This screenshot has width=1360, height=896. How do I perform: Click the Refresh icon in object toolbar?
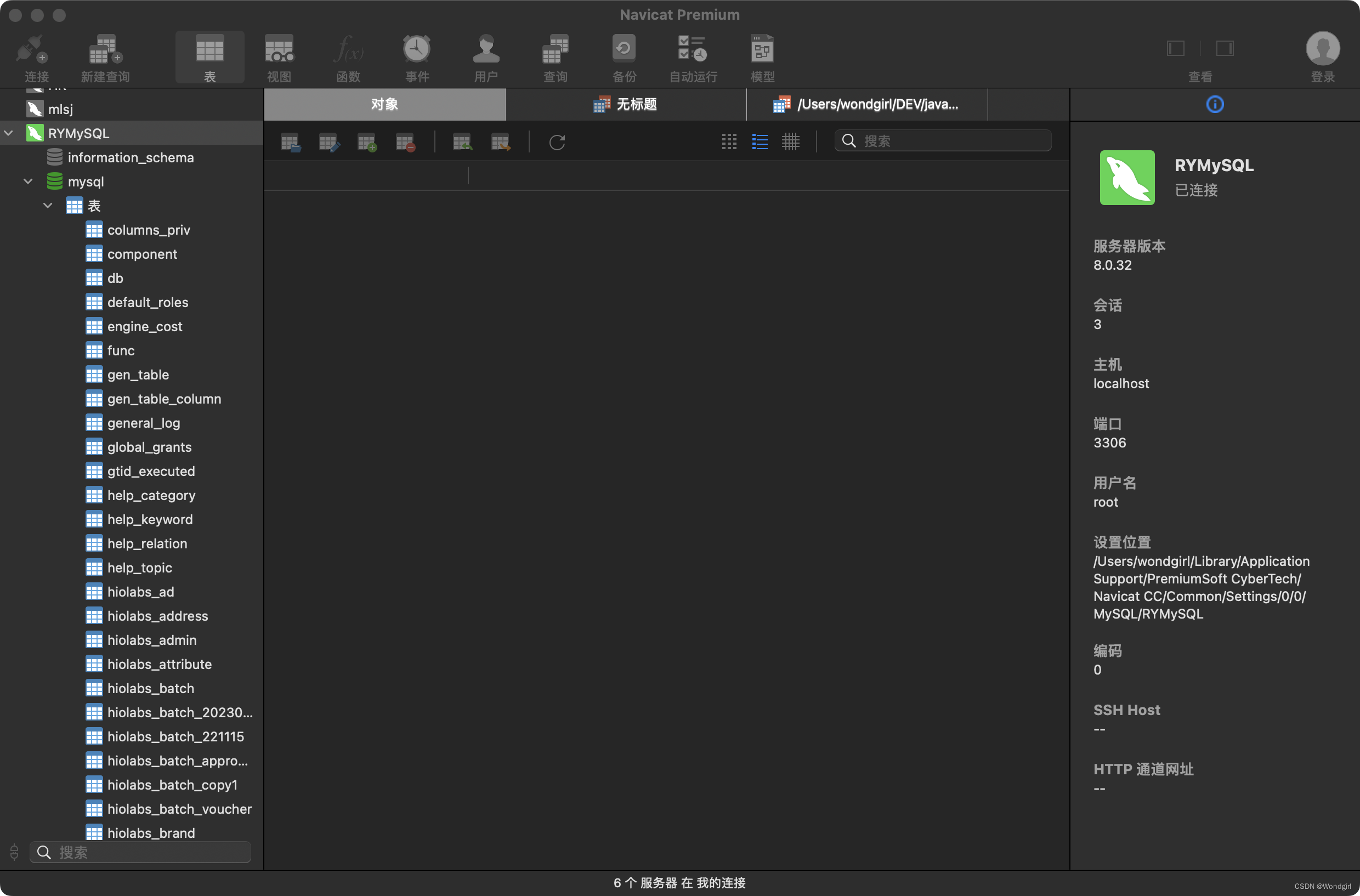(x=557, y=141)
